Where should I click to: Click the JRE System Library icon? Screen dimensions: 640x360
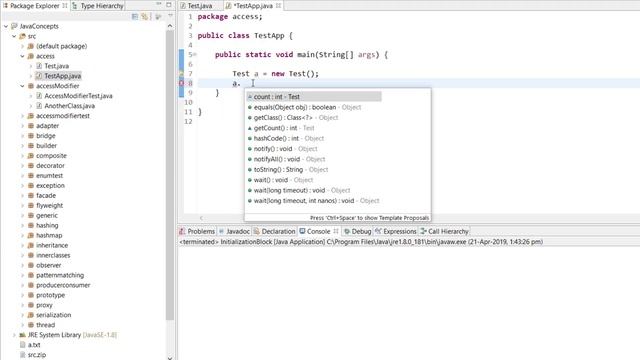pos(22,335)
